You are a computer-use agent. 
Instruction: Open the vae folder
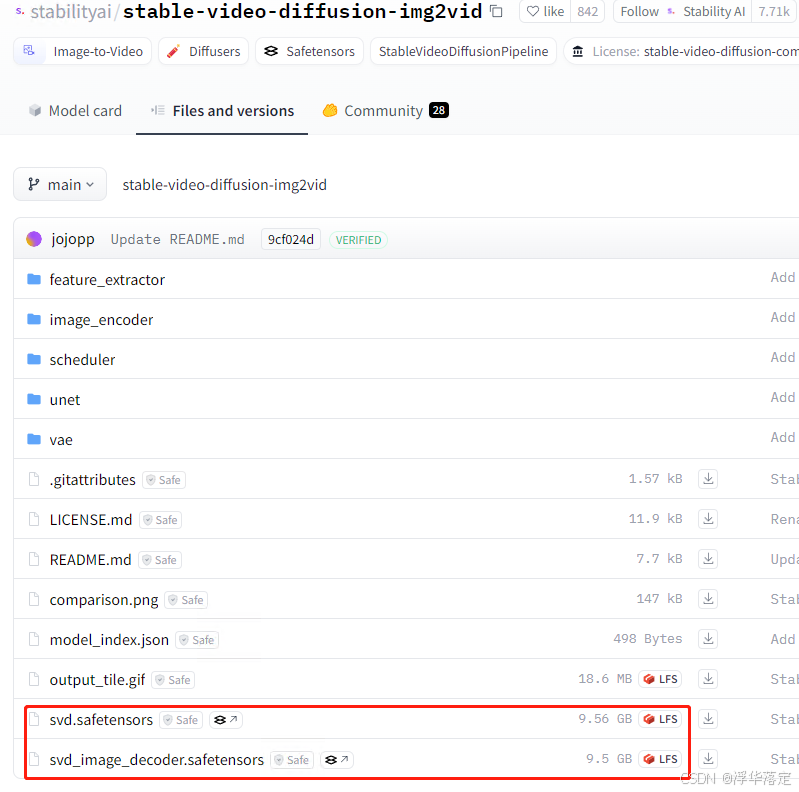tap(61, 440)
